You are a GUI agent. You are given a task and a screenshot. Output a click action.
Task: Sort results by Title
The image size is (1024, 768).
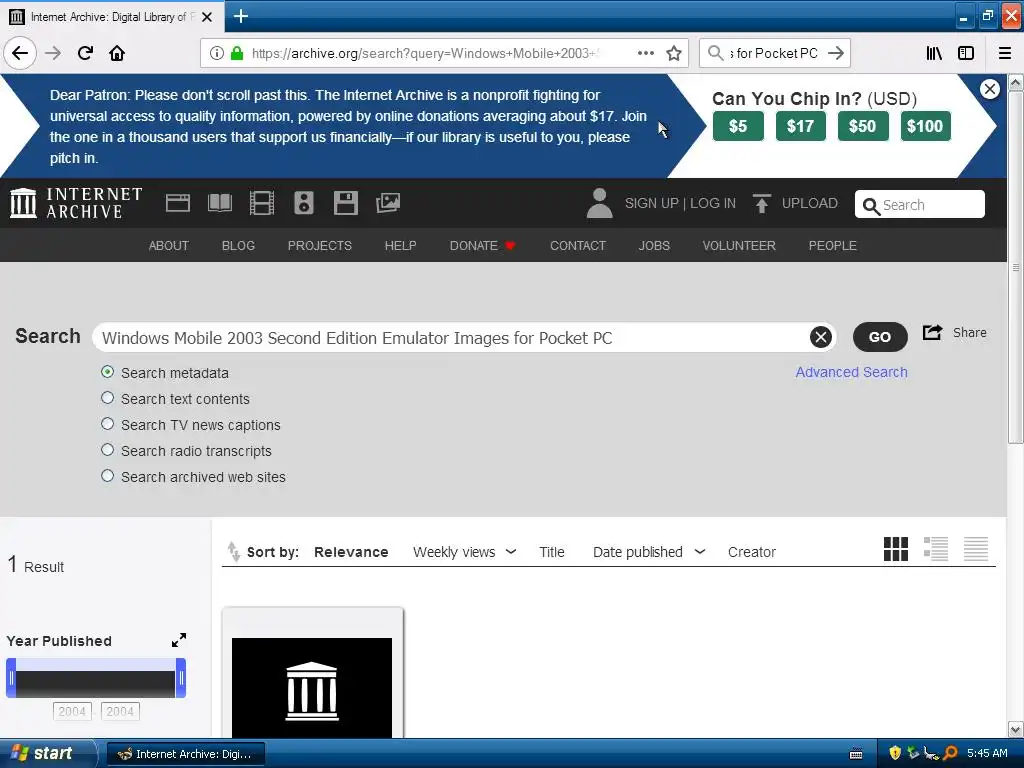552,552
